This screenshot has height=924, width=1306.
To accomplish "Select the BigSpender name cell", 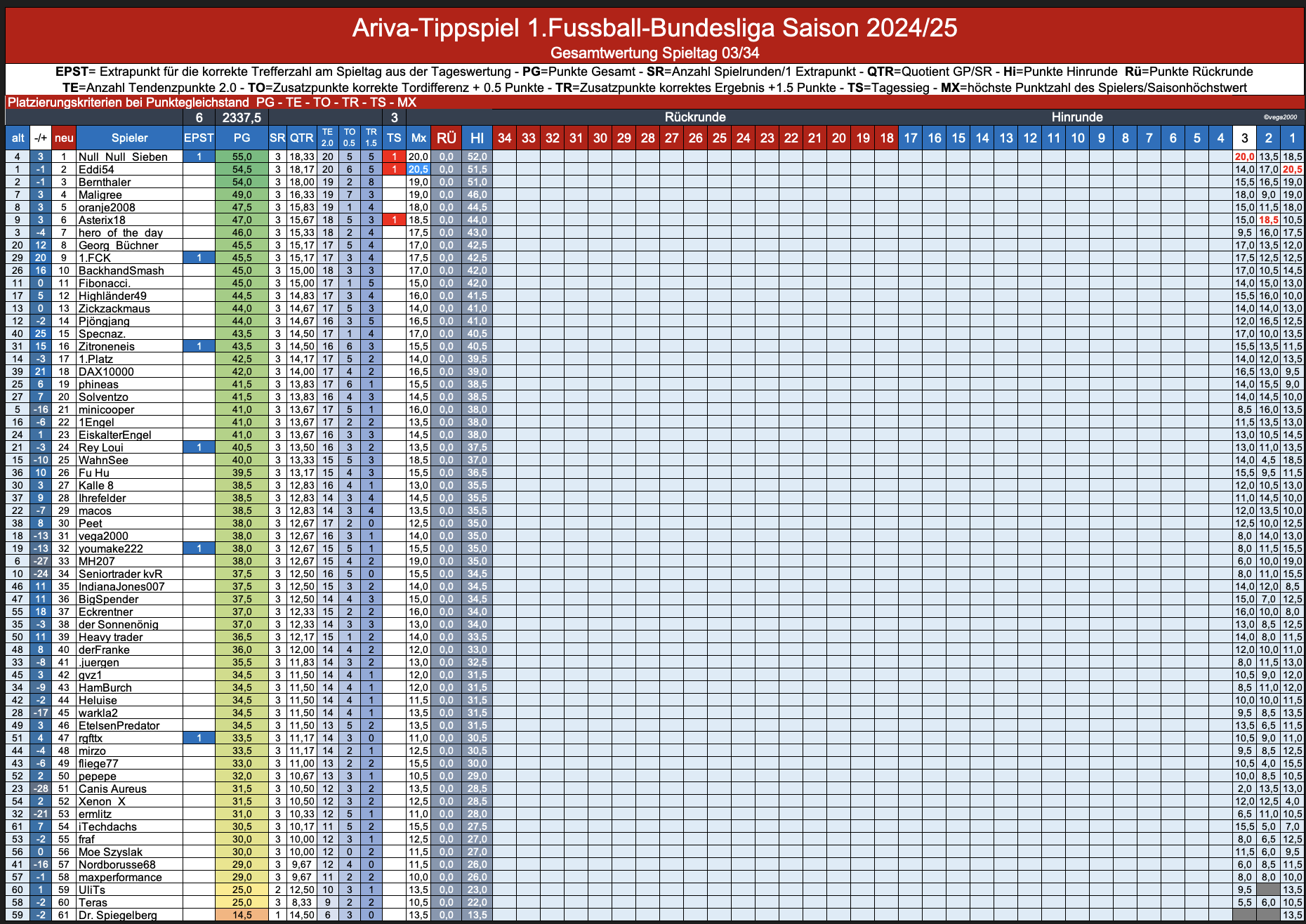I will [x=129, y=599].
